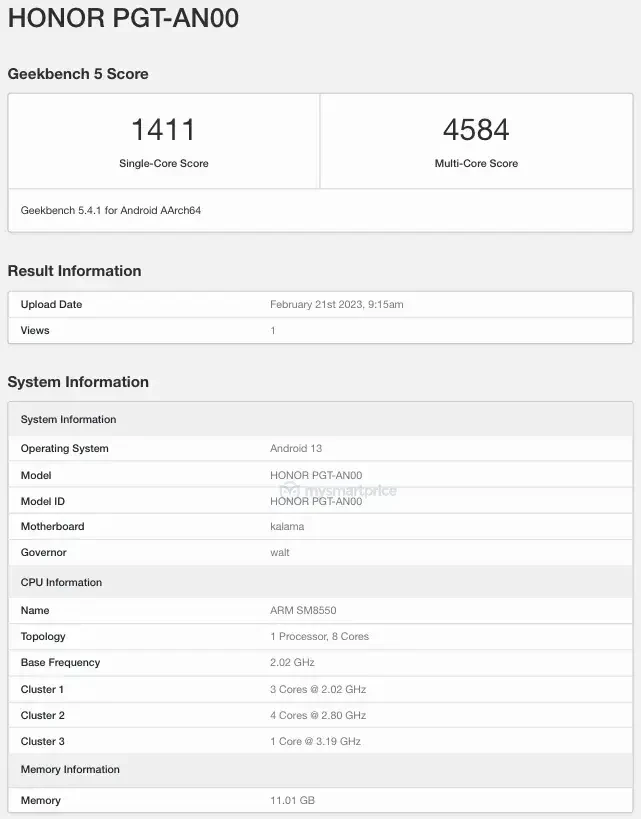
Task: Select the single-core score 1411
Action: (x=163, y=130)
